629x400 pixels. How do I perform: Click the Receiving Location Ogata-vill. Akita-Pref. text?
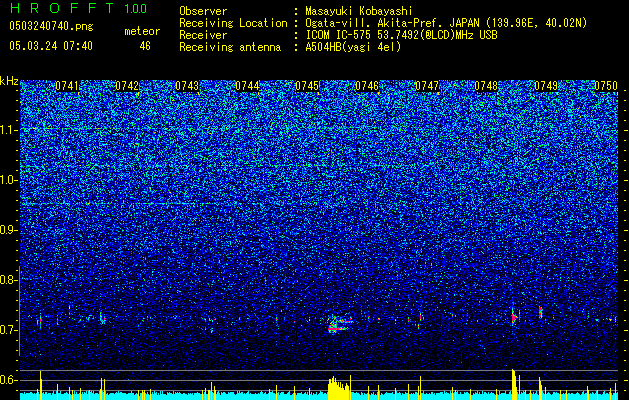coord(445,23)
